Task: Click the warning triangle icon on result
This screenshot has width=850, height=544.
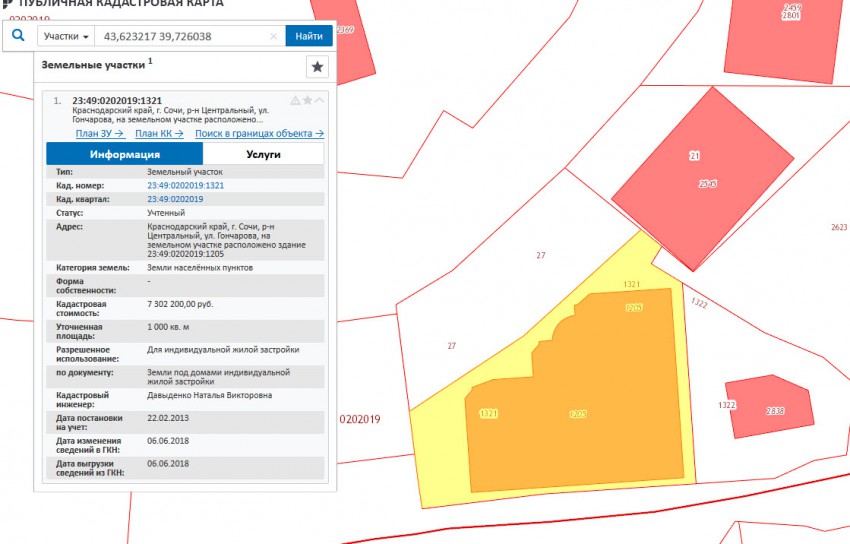Action: point(295,100)
